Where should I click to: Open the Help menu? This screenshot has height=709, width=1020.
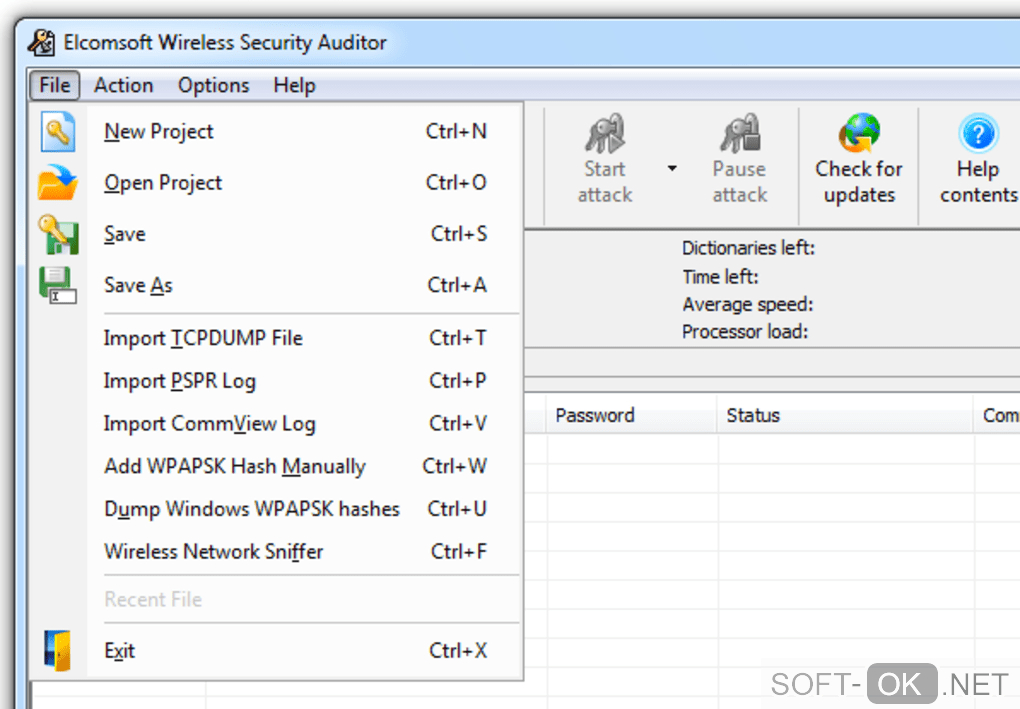pos(294,85)
